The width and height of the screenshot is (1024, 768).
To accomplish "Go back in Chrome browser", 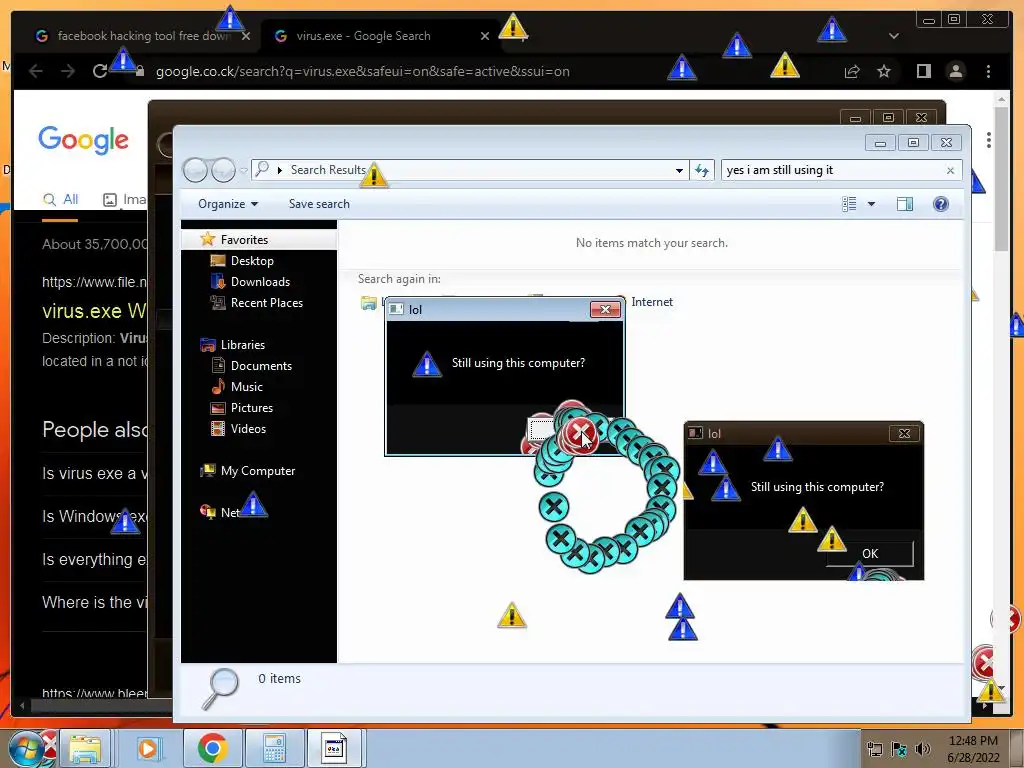I will point(36,71).
